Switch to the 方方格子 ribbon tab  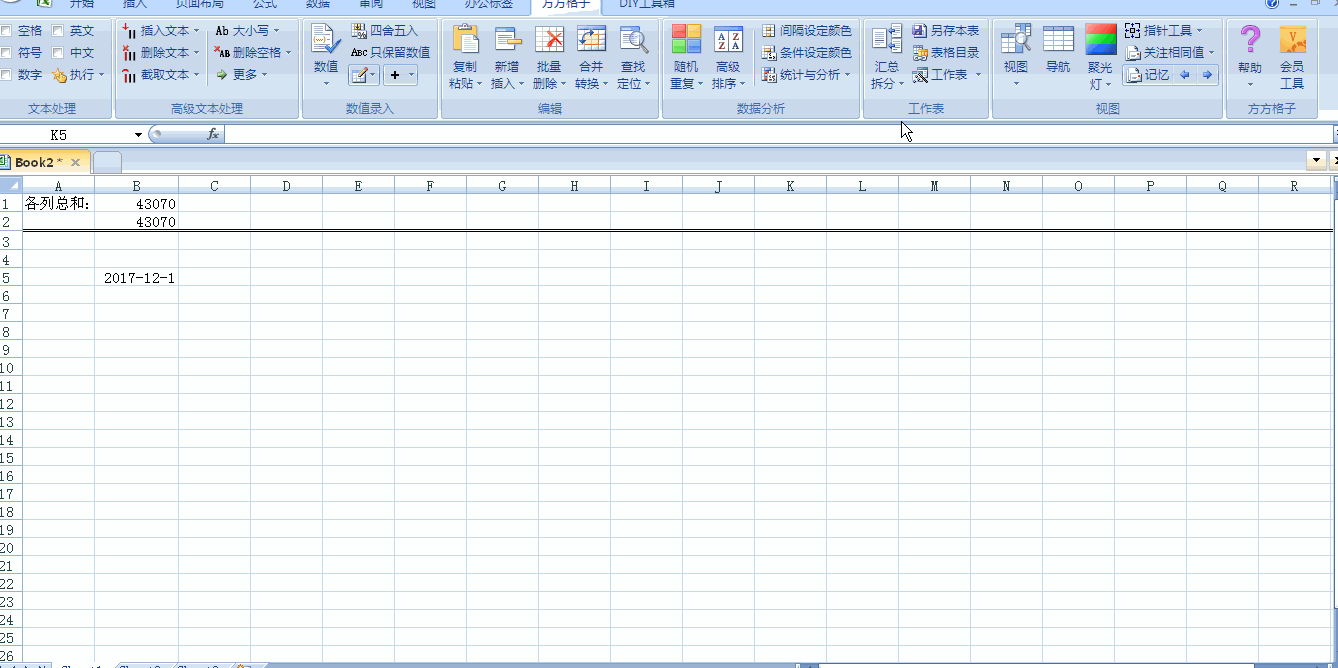tap(567, 4)
